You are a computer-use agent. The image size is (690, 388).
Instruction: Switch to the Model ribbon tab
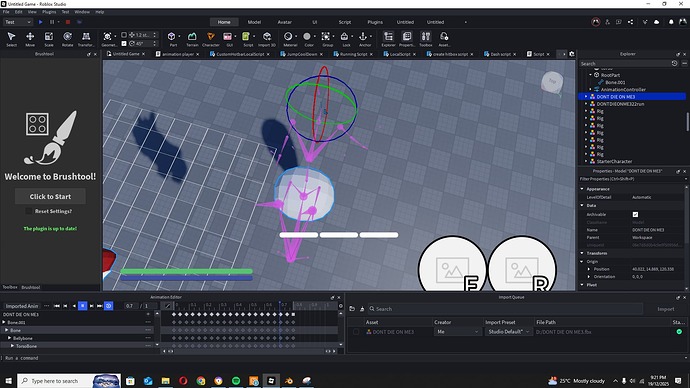[x=254, y=22]
